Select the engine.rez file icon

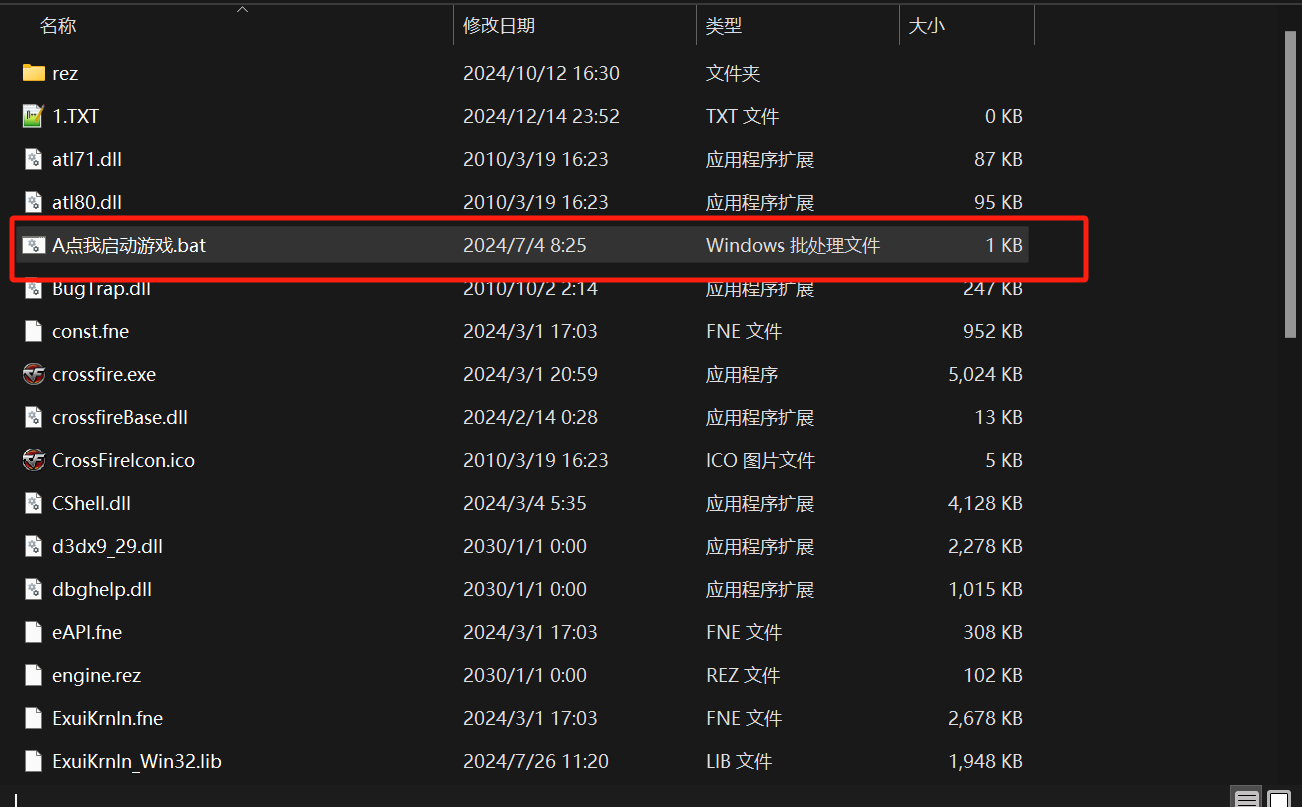(x=34, y=675)
